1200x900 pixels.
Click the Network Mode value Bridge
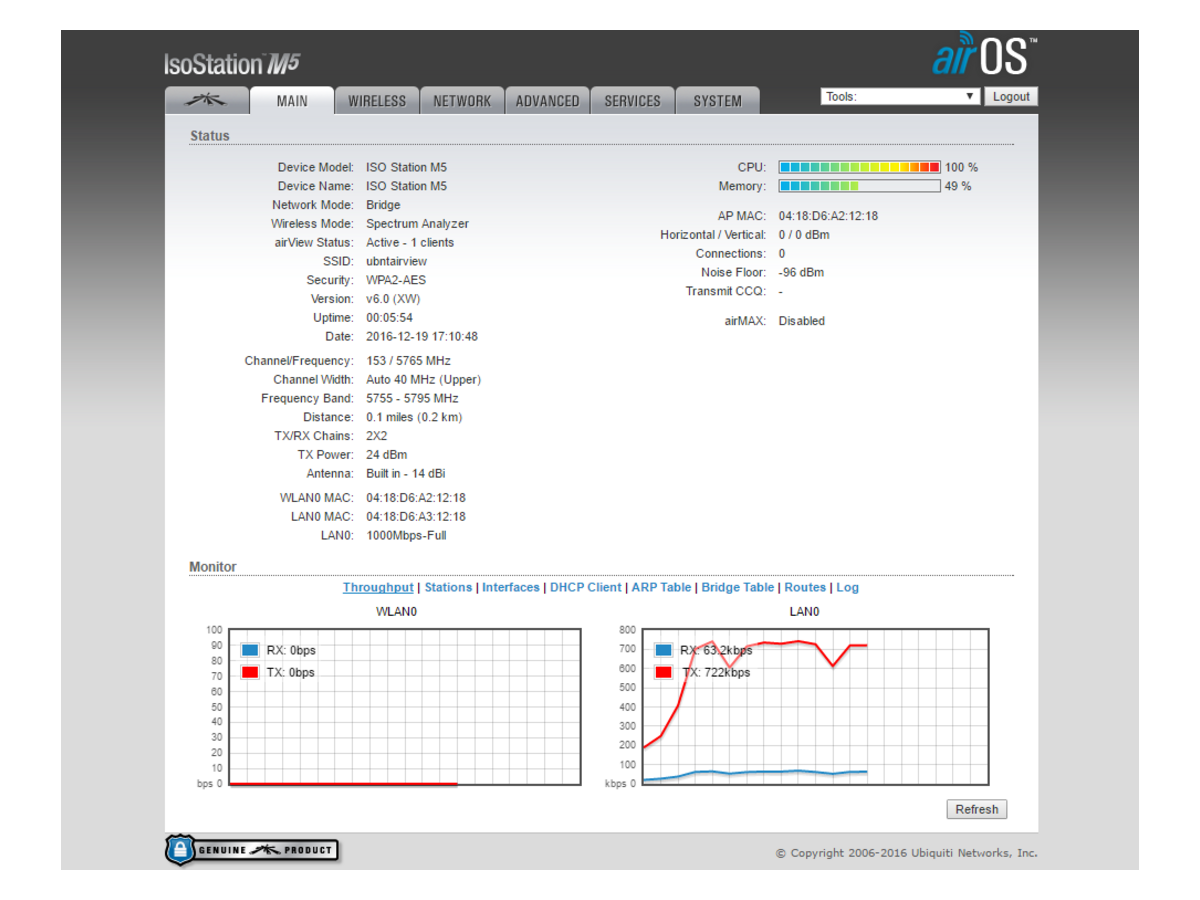click(x=383, y=205)
